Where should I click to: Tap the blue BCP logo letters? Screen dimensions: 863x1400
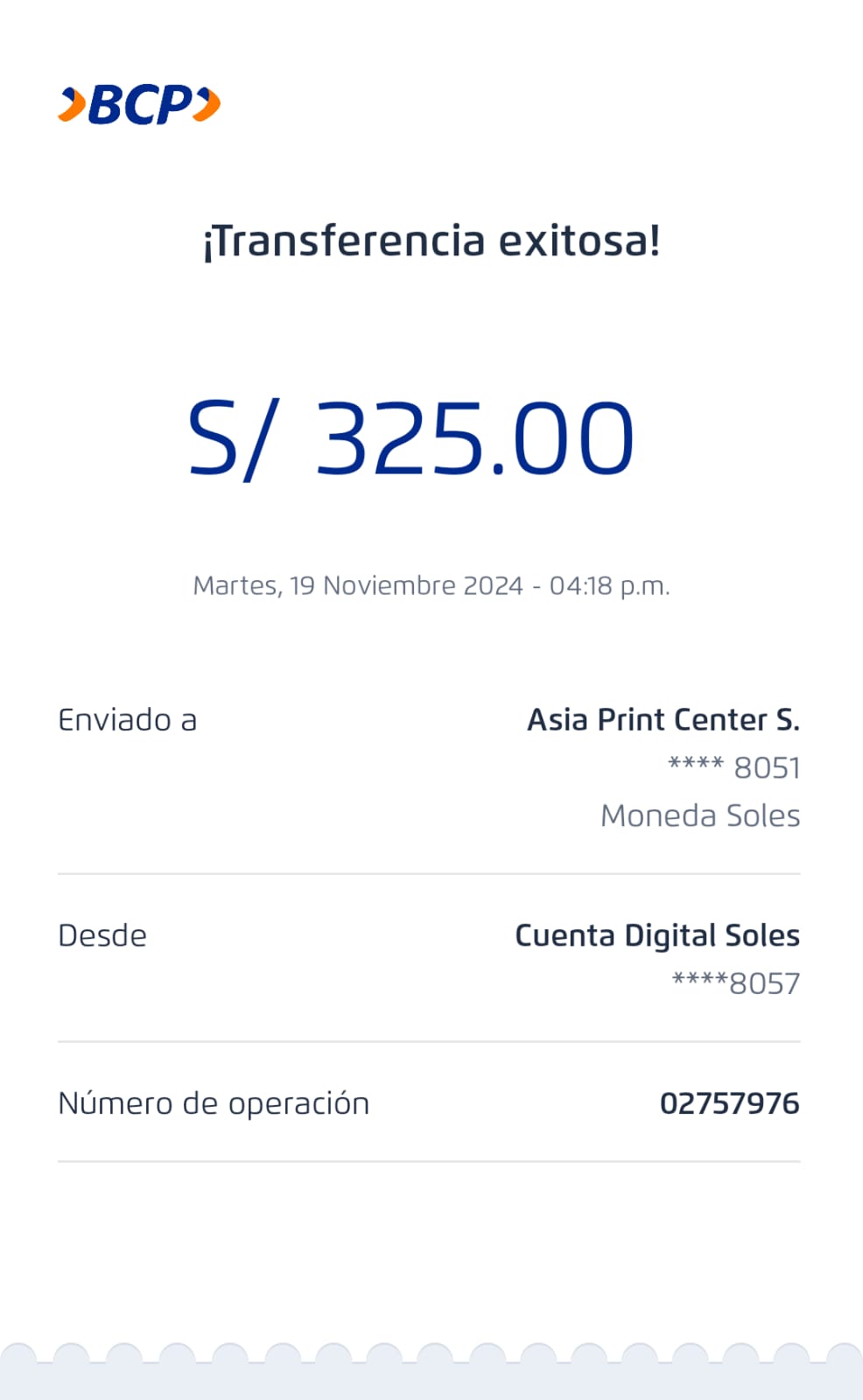pyautogui.click(x=140, y=105)
